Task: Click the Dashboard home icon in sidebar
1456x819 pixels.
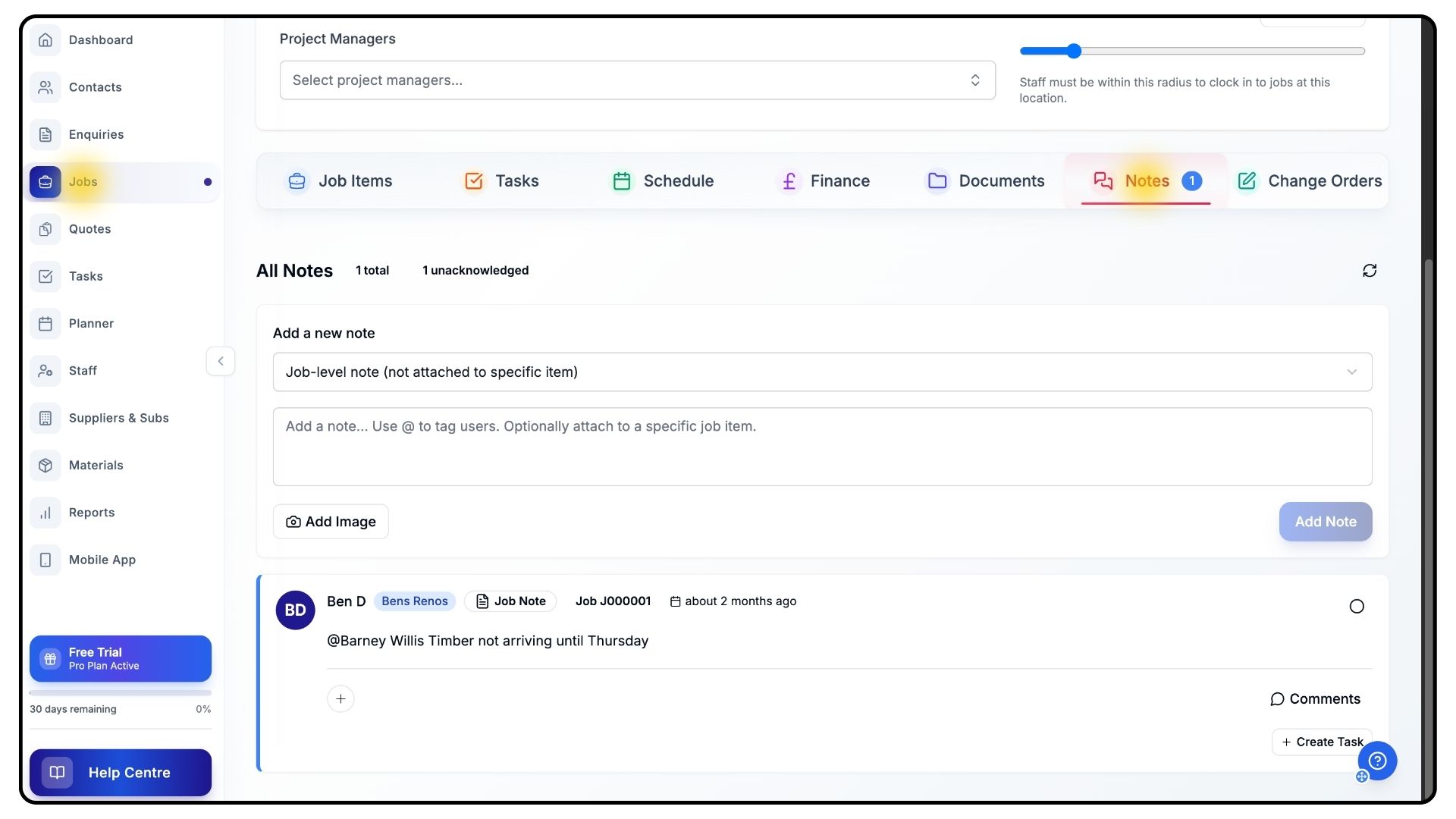Action: [x=45, y=40]
